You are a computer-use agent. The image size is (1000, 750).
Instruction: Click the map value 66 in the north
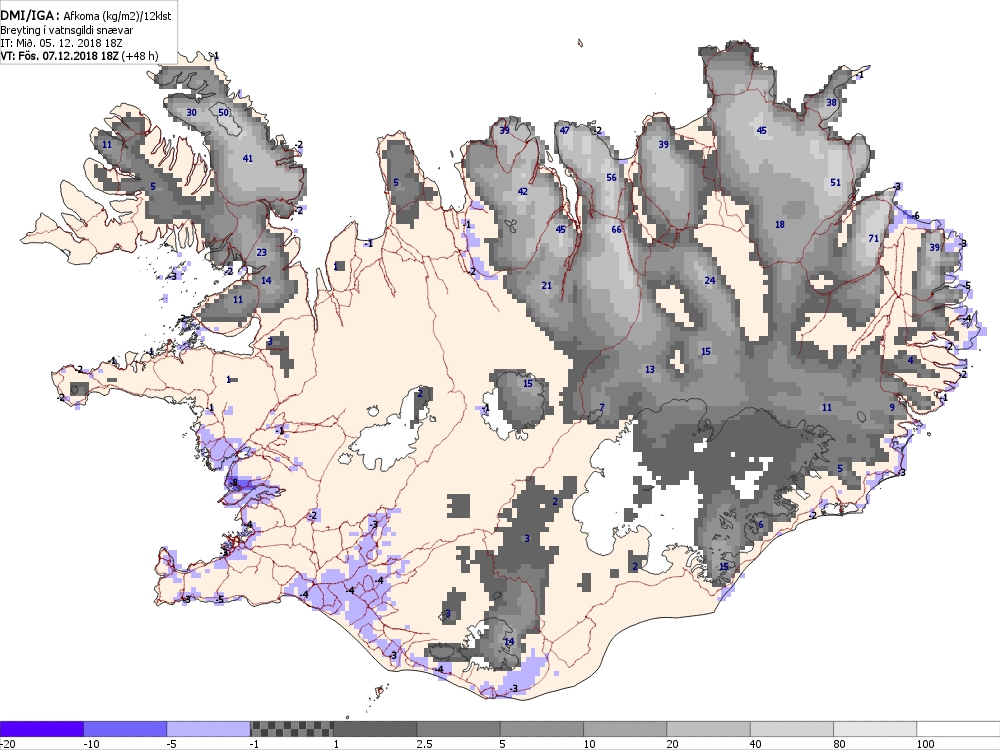(616, 230)
